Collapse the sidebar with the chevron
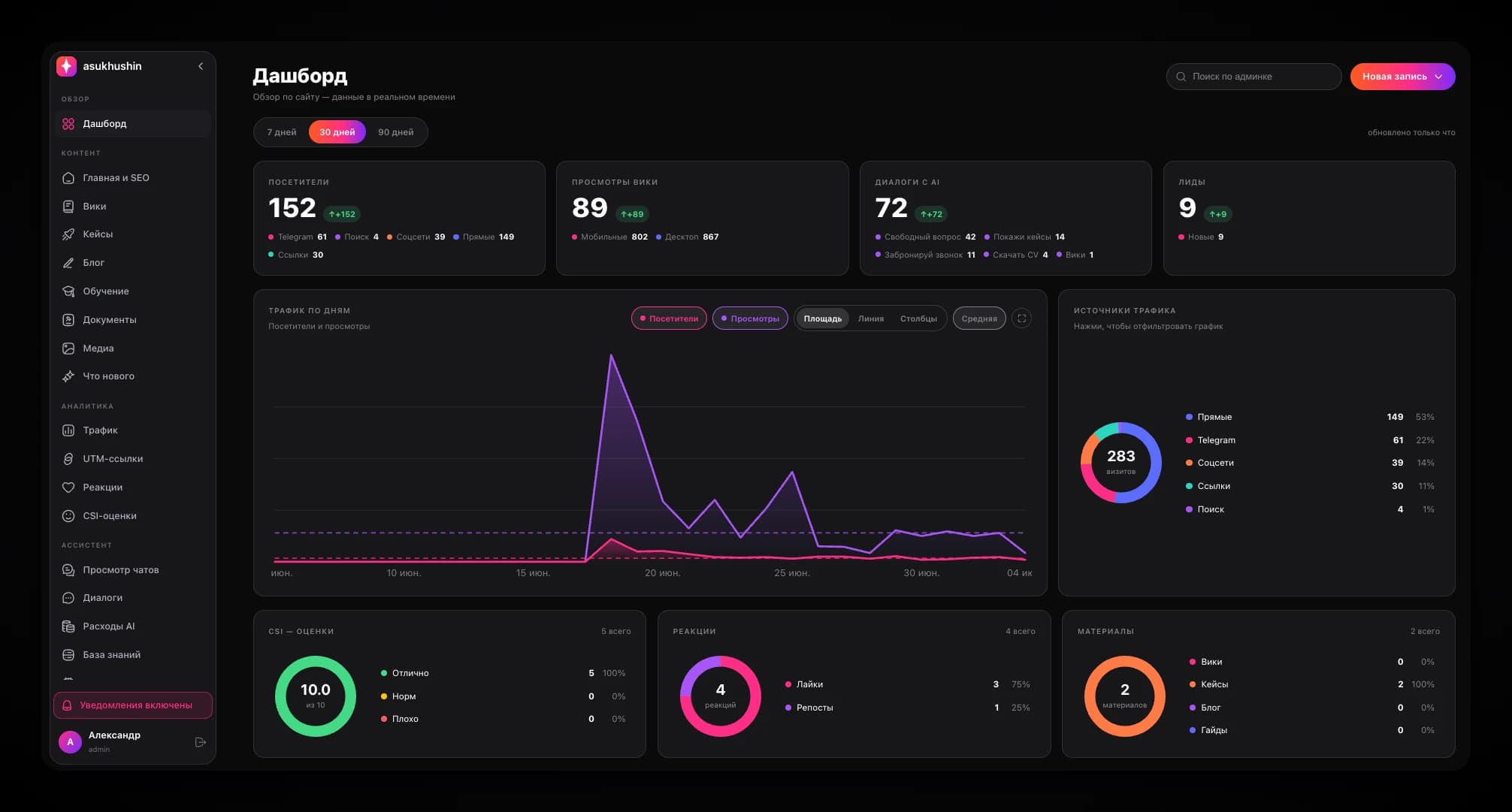Viewport: 1512px width, 812px height. (x=201, y=66)
